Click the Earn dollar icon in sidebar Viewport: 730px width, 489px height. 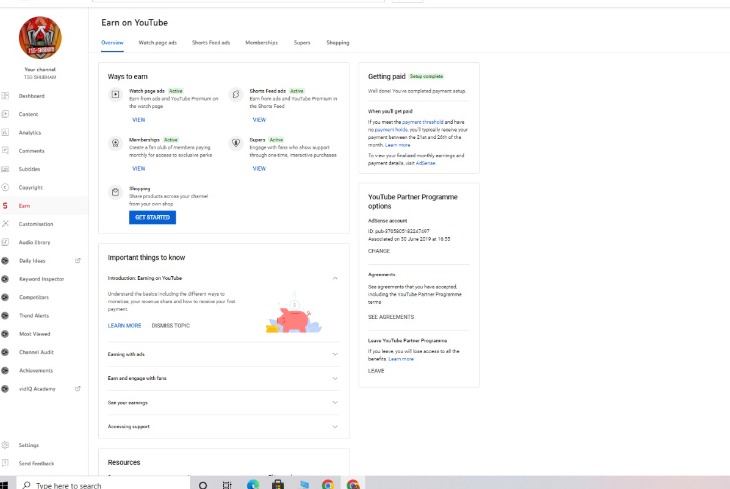point(5,205)
